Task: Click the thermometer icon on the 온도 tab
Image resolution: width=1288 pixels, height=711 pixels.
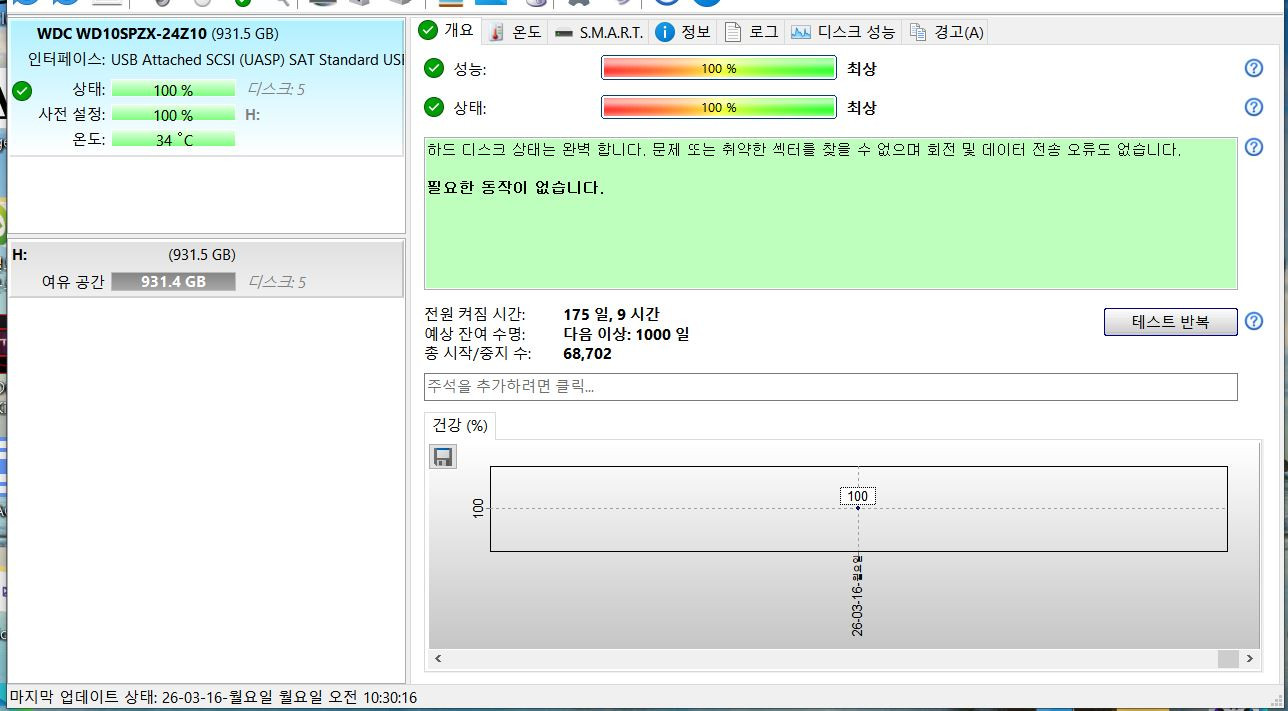Action: (x=497, y=31)
